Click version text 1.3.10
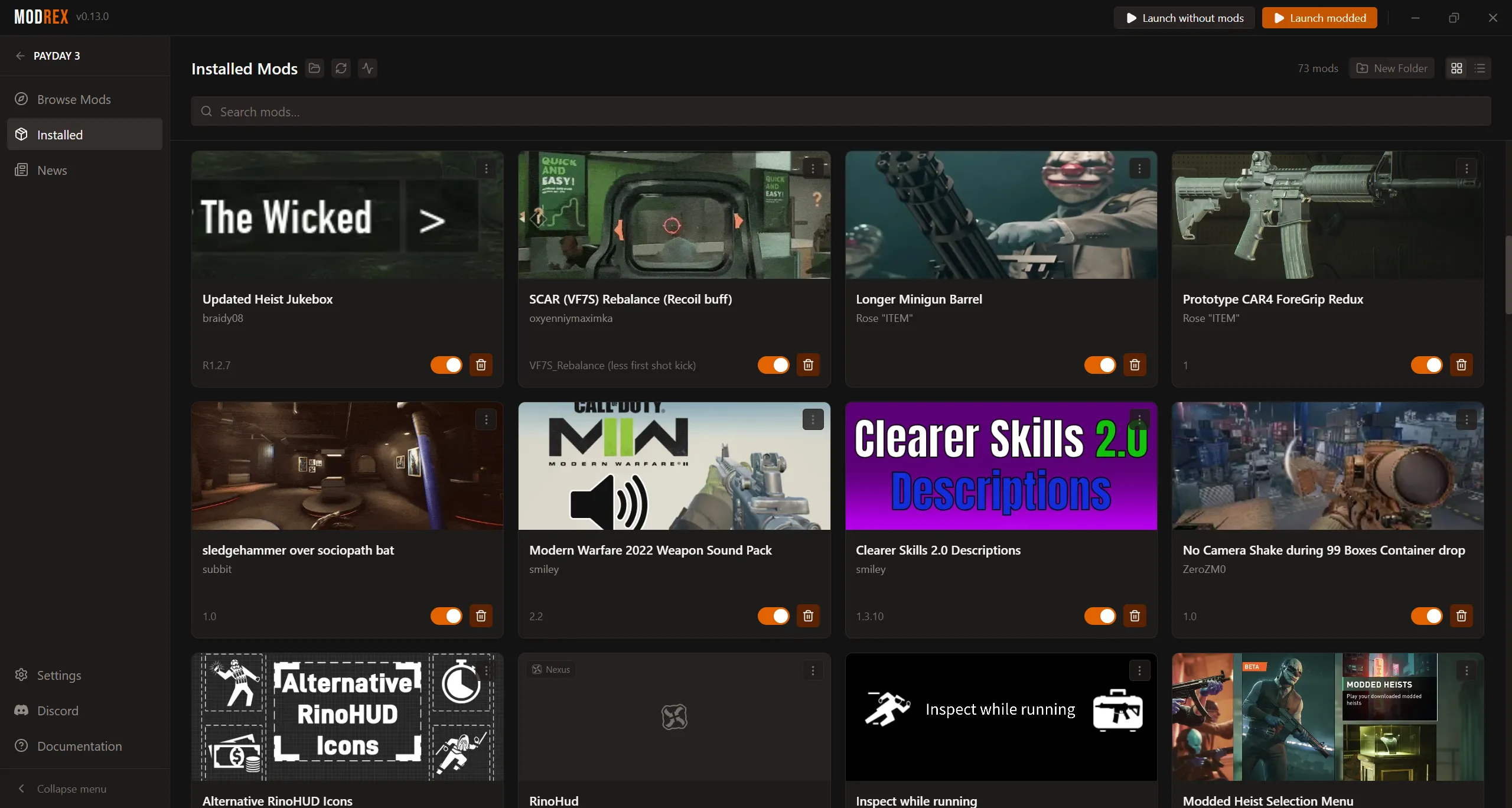1512x808 pixels. click(869, 617)
